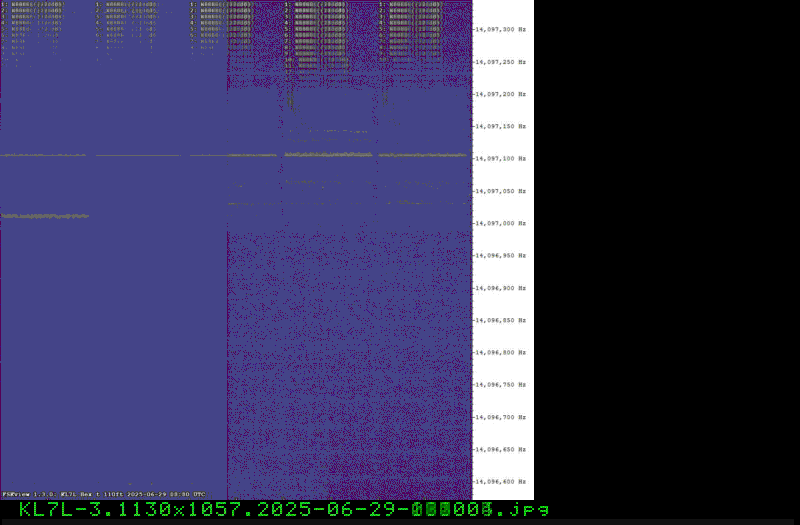
Task: Click the 14,096,650 Hz frequency label
Action: point(501,449)
